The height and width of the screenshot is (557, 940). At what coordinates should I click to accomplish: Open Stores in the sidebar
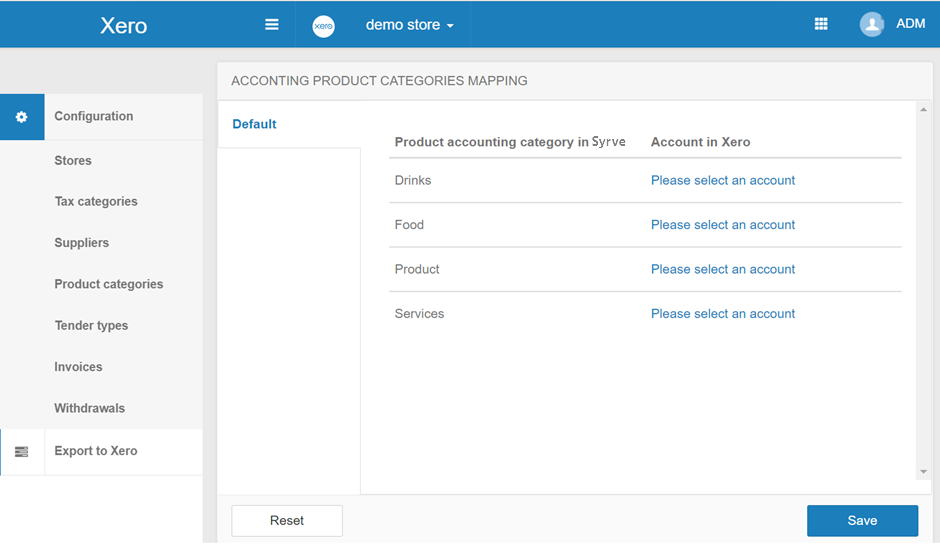73,161
